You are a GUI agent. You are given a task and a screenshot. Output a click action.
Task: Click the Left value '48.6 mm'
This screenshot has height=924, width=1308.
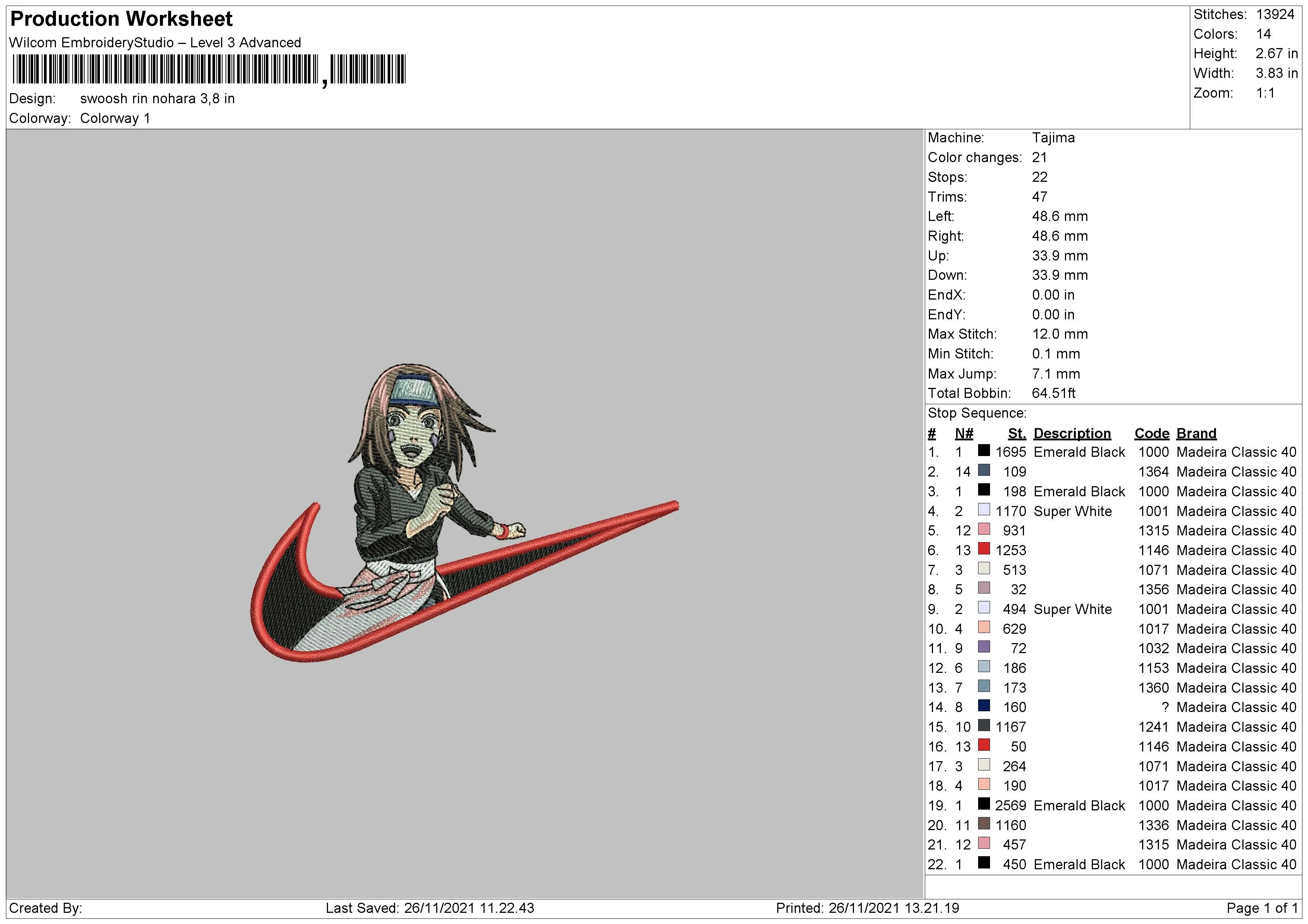point(1060,216)
